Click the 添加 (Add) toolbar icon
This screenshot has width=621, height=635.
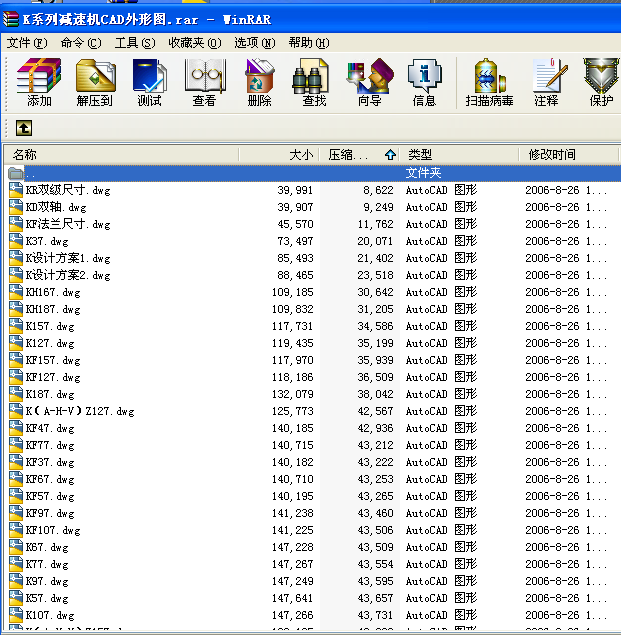click(39, 82)
